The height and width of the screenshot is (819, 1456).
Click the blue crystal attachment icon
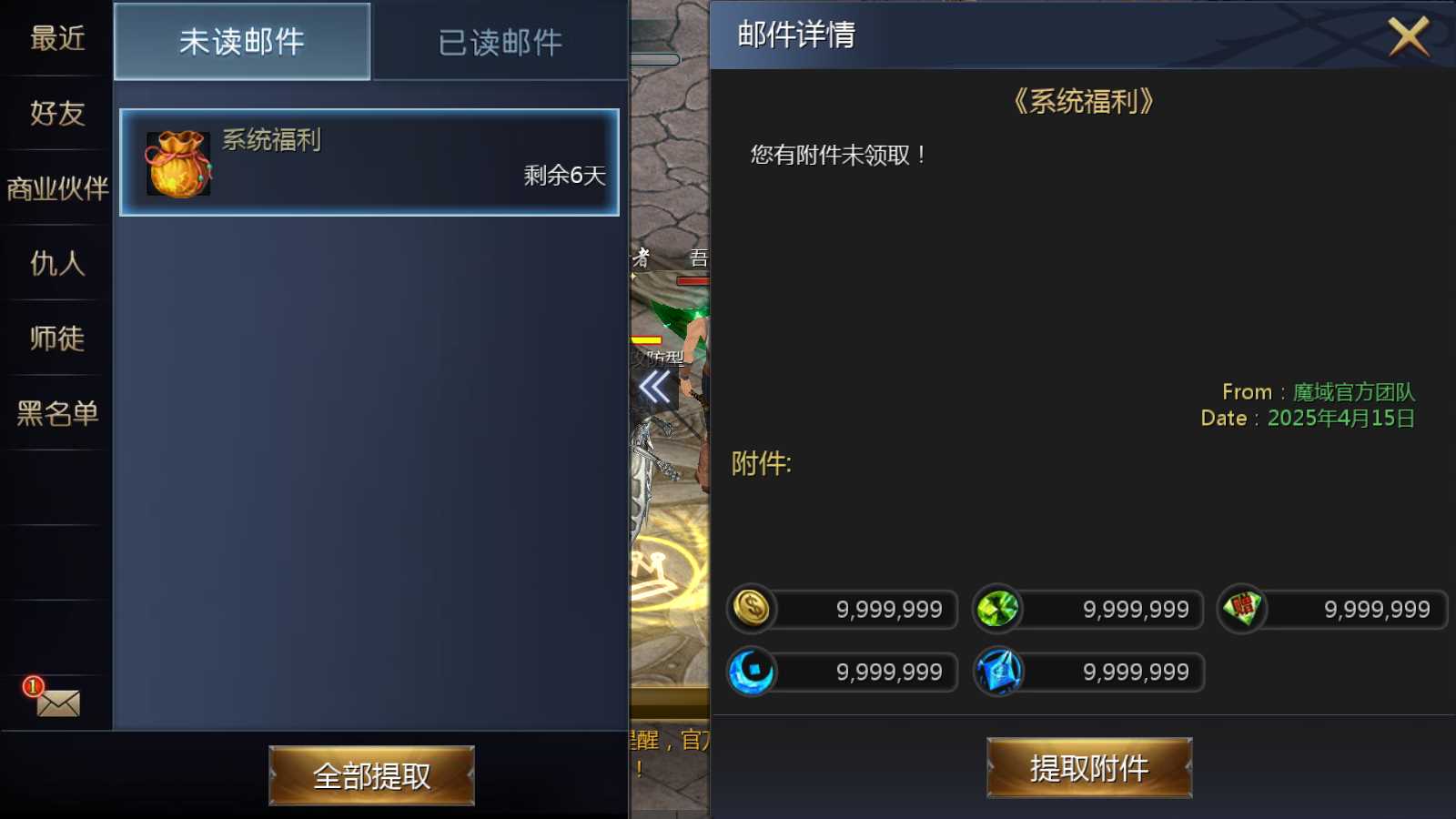point(998,672)
